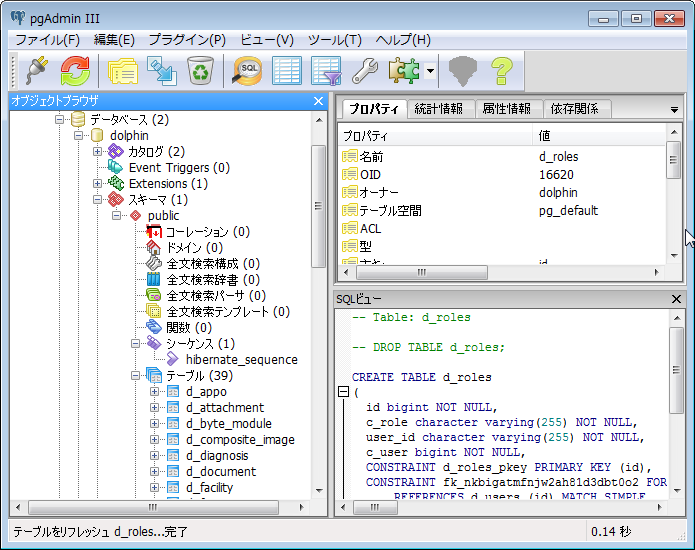Expand the d_appo table
695x550 pixels.
click(154, 392)
